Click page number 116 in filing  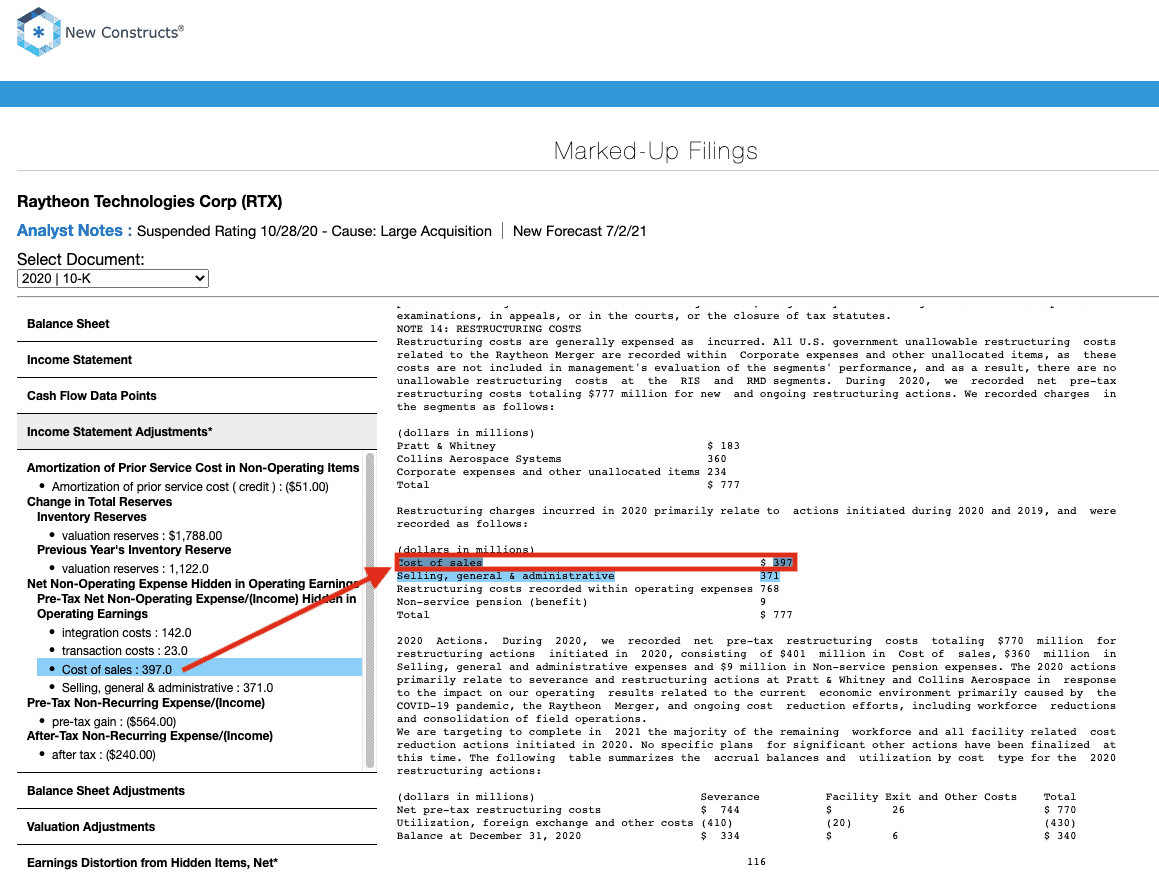pos(756,862)
